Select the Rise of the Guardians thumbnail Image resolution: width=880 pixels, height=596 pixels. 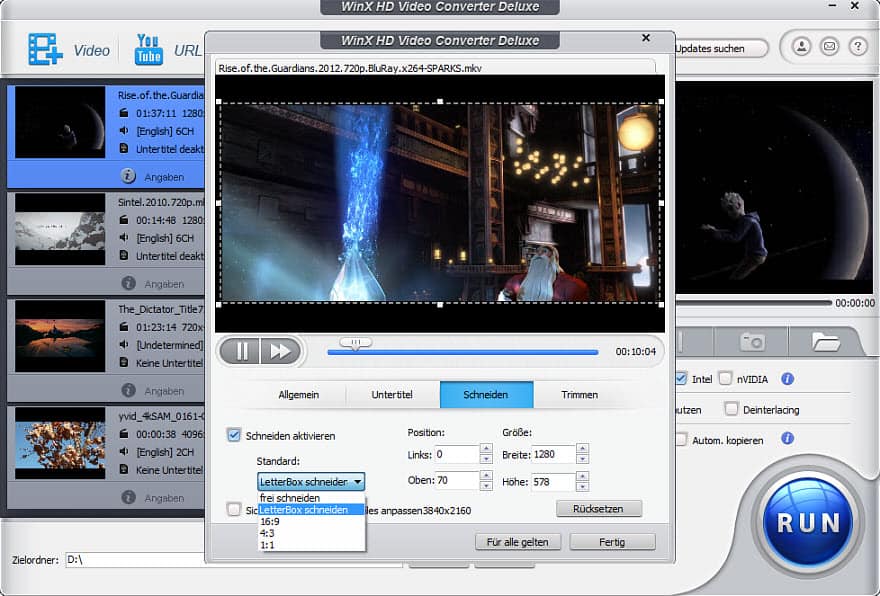click(60, 122)
